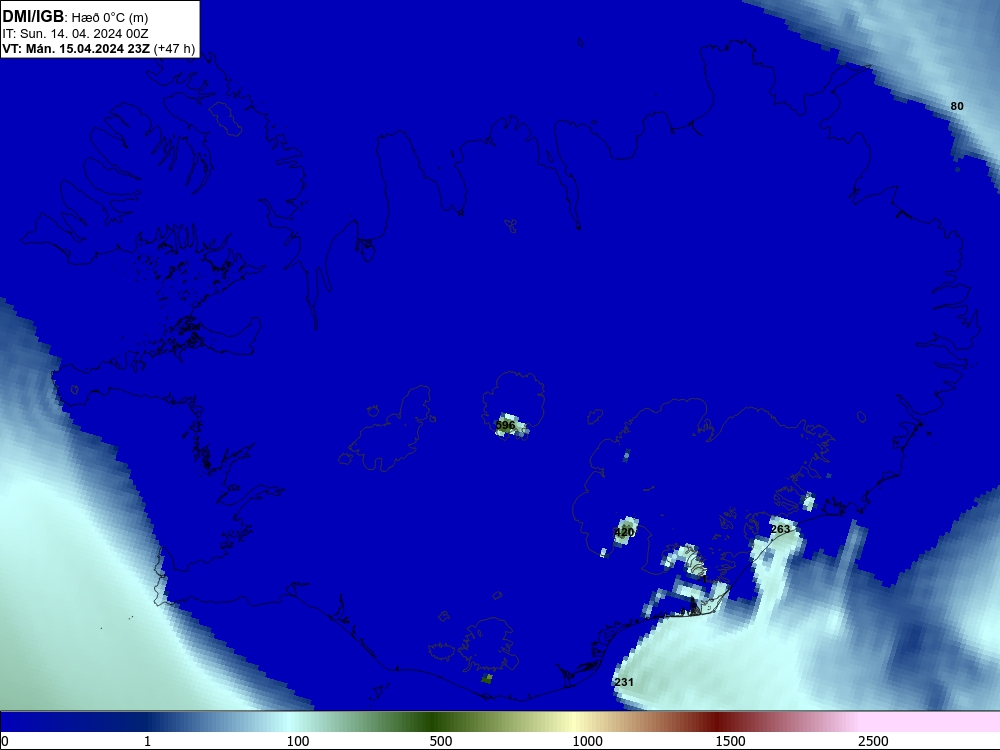This screenshot has height=750, width=1000.
Task: Click the small green square on the south coast
Action: click(x=487, y=679)
